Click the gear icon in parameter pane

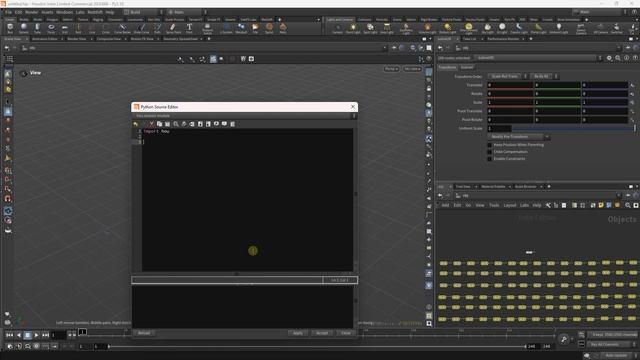click(609, 58)
